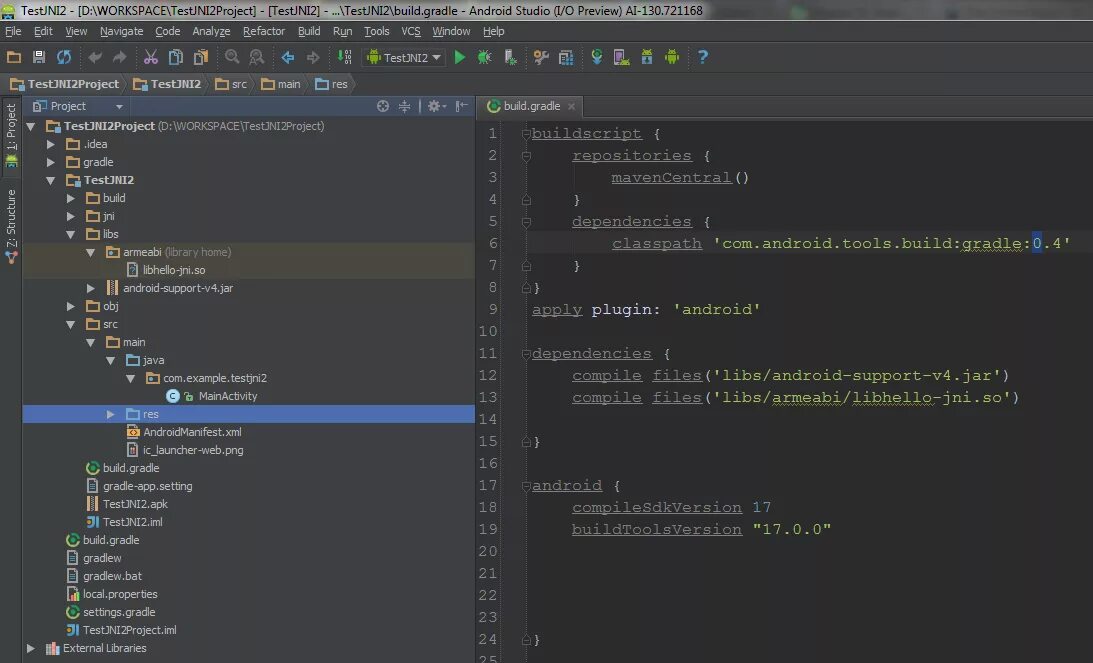1093x663 pixels.
Task: Fold the android block at line 17
Action: (526, 486)
